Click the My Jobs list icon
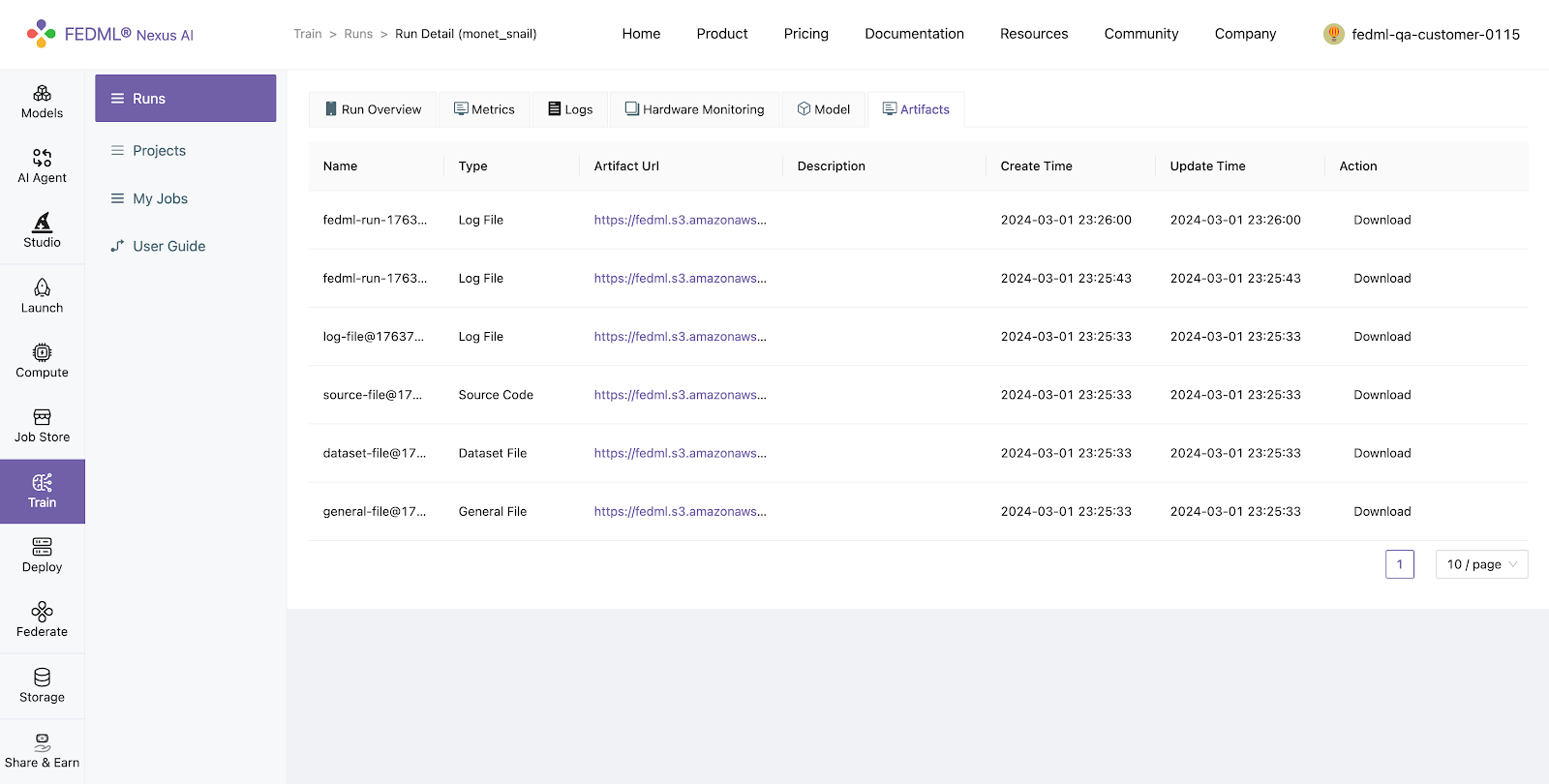Viewport: 1549px width, 784px height. [x=117, y=198]
